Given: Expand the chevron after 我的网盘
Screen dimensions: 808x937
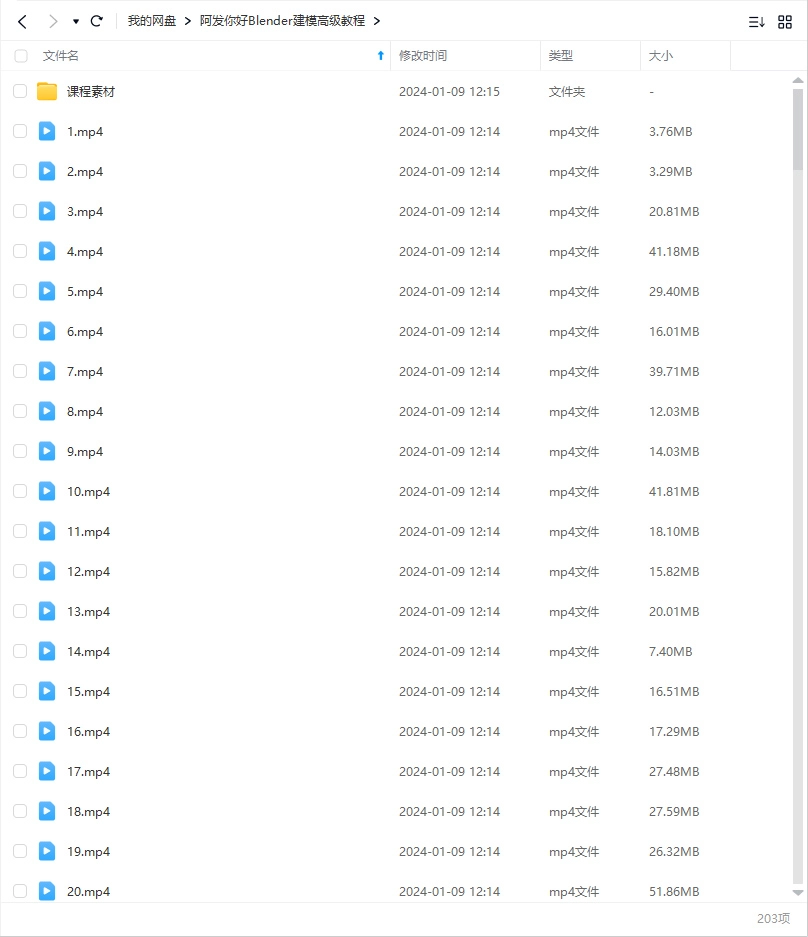Looking at the screenshot, I should 187,21.
